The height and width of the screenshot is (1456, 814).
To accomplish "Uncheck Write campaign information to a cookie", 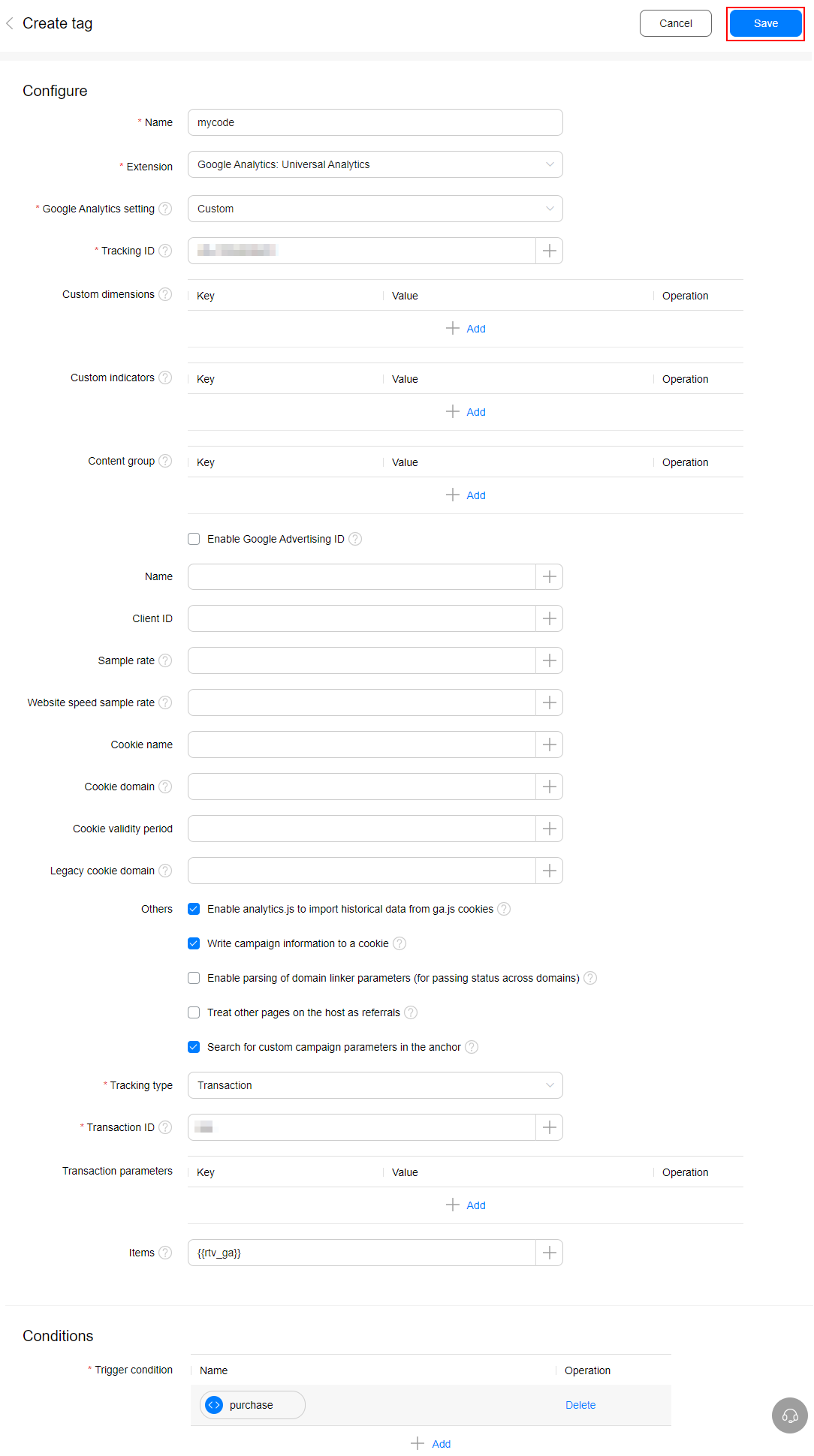I will click(194, 943).
